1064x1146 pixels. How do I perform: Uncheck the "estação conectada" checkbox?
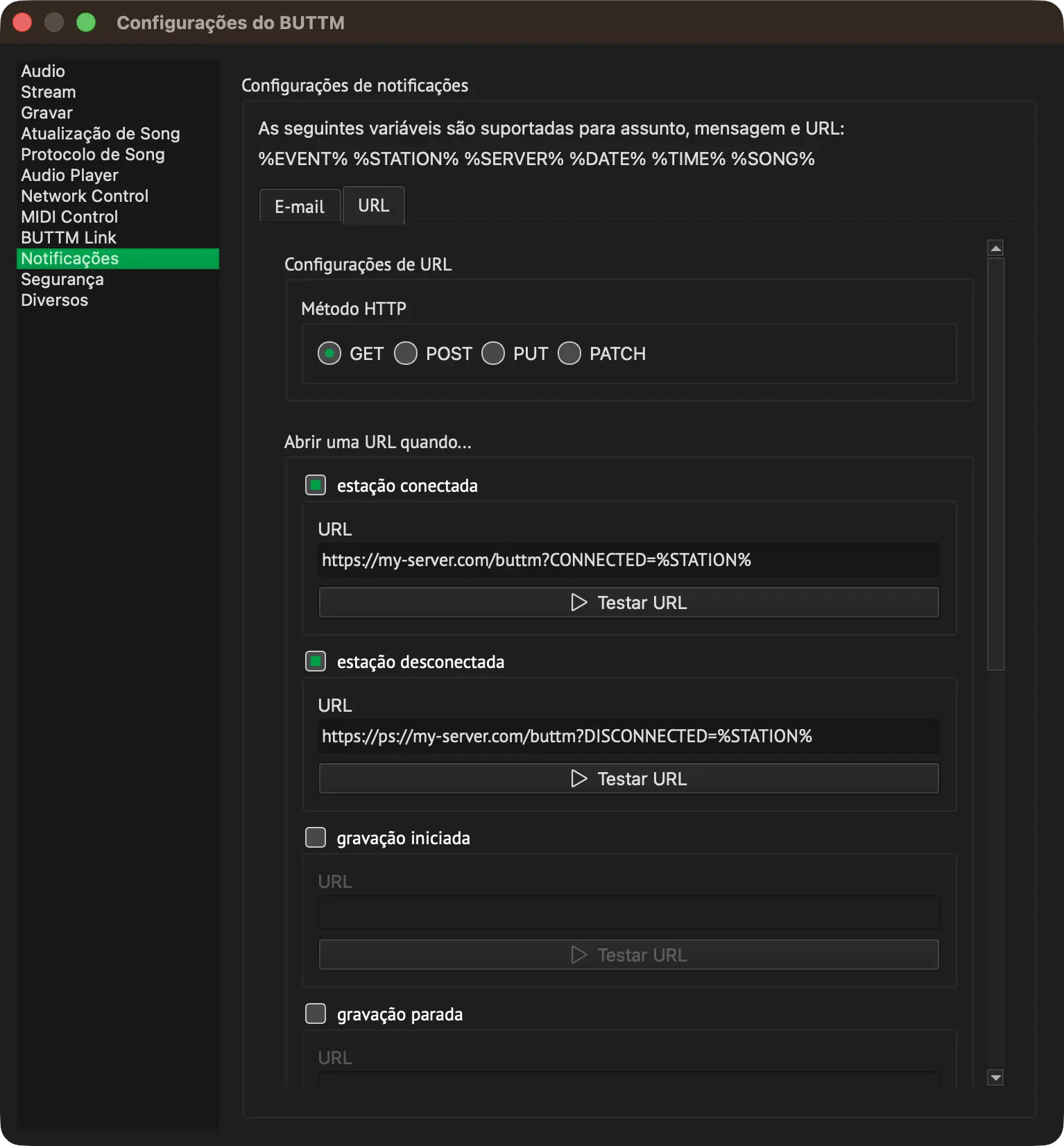pyautogui.click(x=316, y=485)
